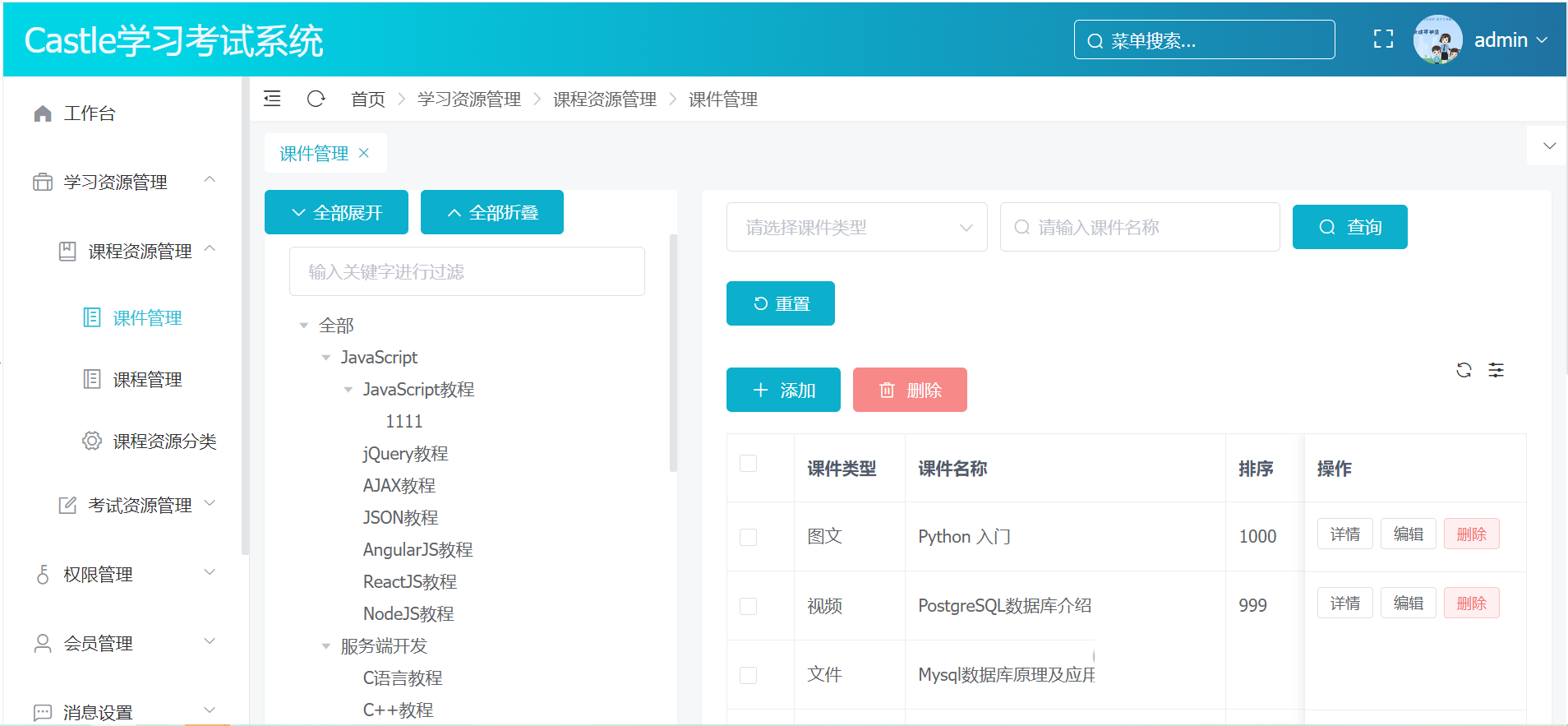Select 课程资源分类 in the sidebar
The image size is (1568, 726).
pyautogui.click(x=164, y=442)
